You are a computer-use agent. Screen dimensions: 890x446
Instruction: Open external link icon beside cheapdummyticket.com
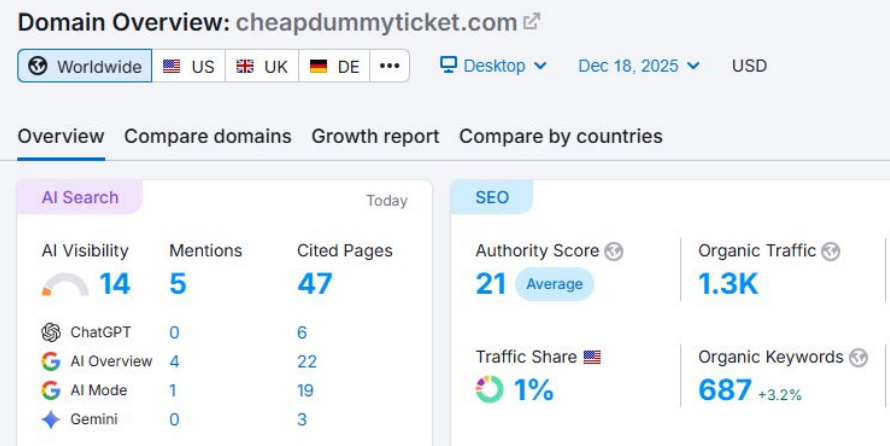(532, 21)
